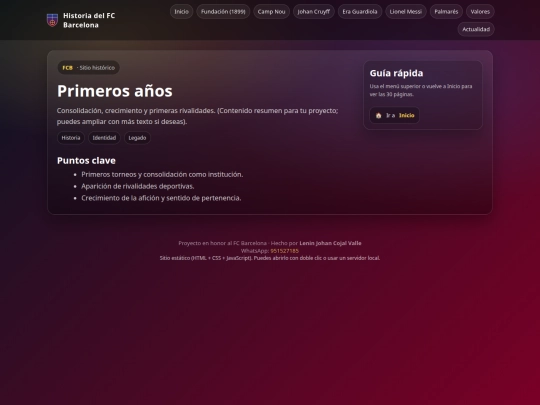Go to Fundación (1899) page
540x405 pixels.
coord(223,12)
